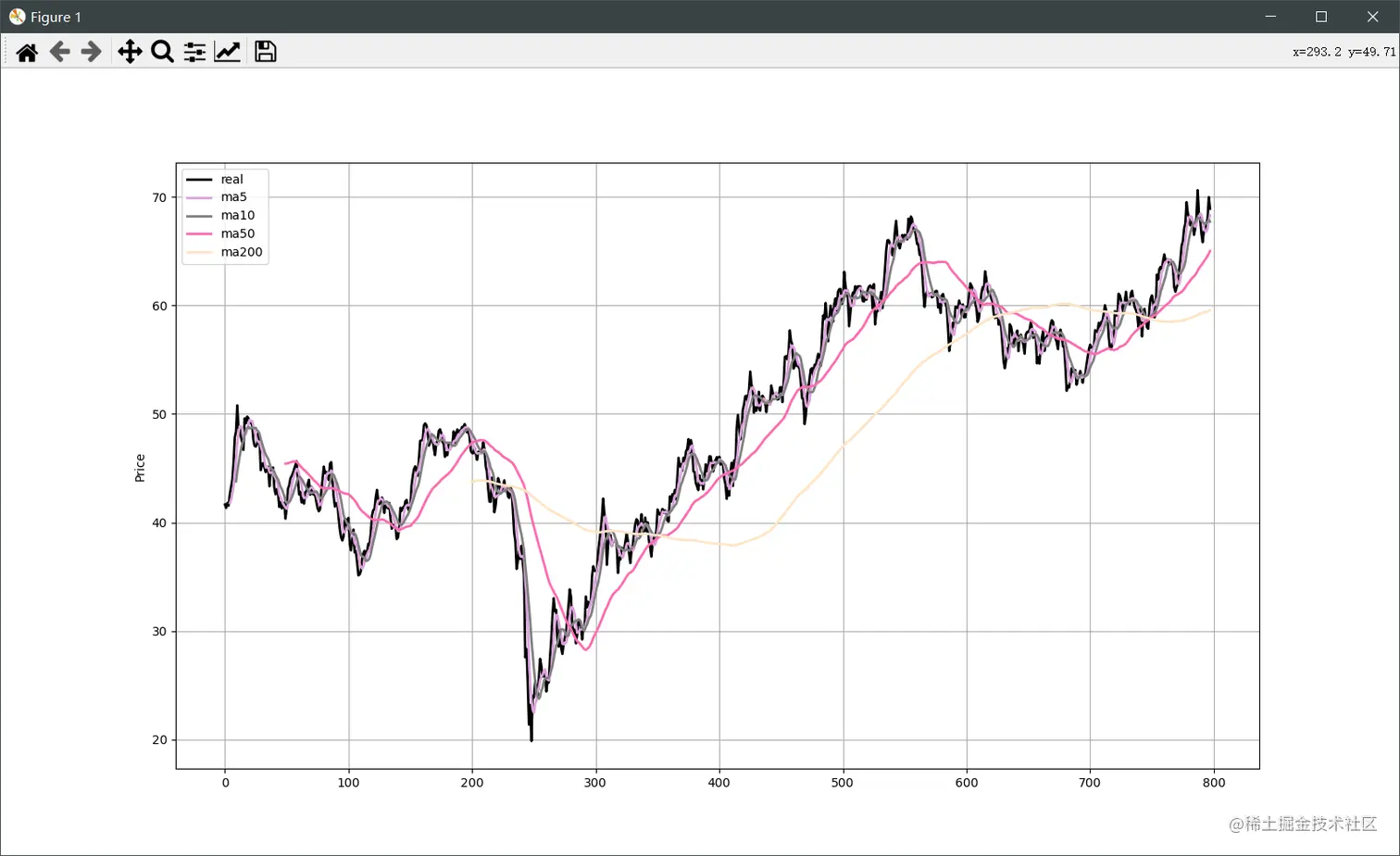
Task: Click the Figure 1 title text
Action: tap(56, 17)
